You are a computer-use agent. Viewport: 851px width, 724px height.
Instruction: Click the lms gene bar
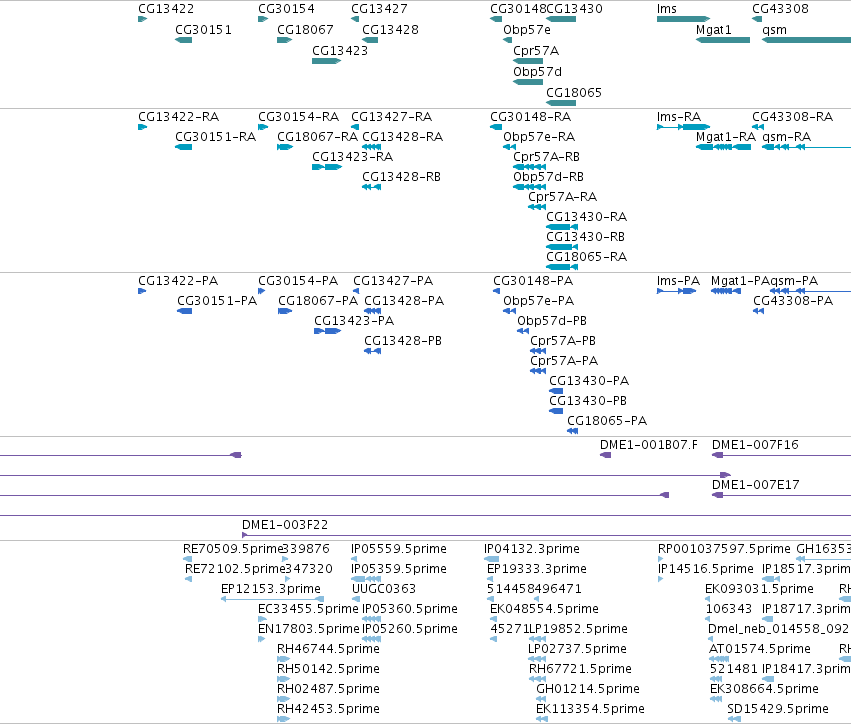683,20
